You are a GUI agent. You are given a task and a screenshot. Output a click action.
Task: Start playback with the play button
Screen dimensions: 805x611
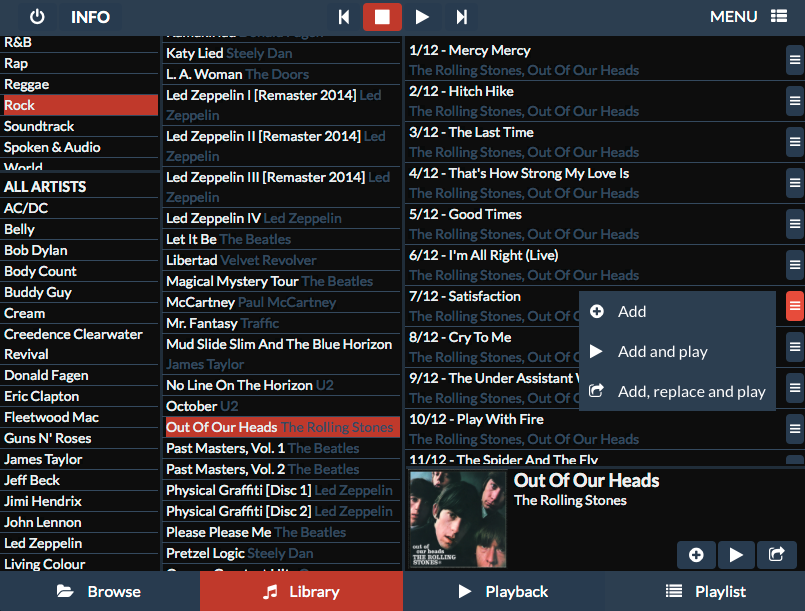click(x=421, y=17)
